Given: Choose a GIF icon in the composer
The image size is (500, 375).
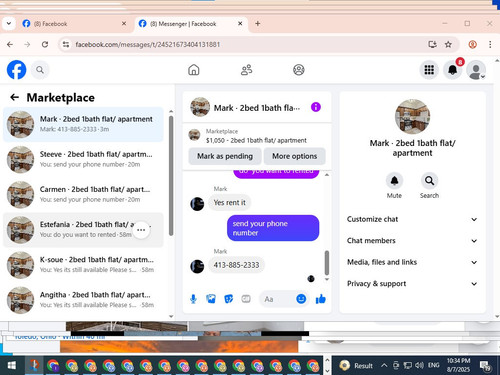Looking at the screenshot, I should pyautogui.click(x=246, y=299).
